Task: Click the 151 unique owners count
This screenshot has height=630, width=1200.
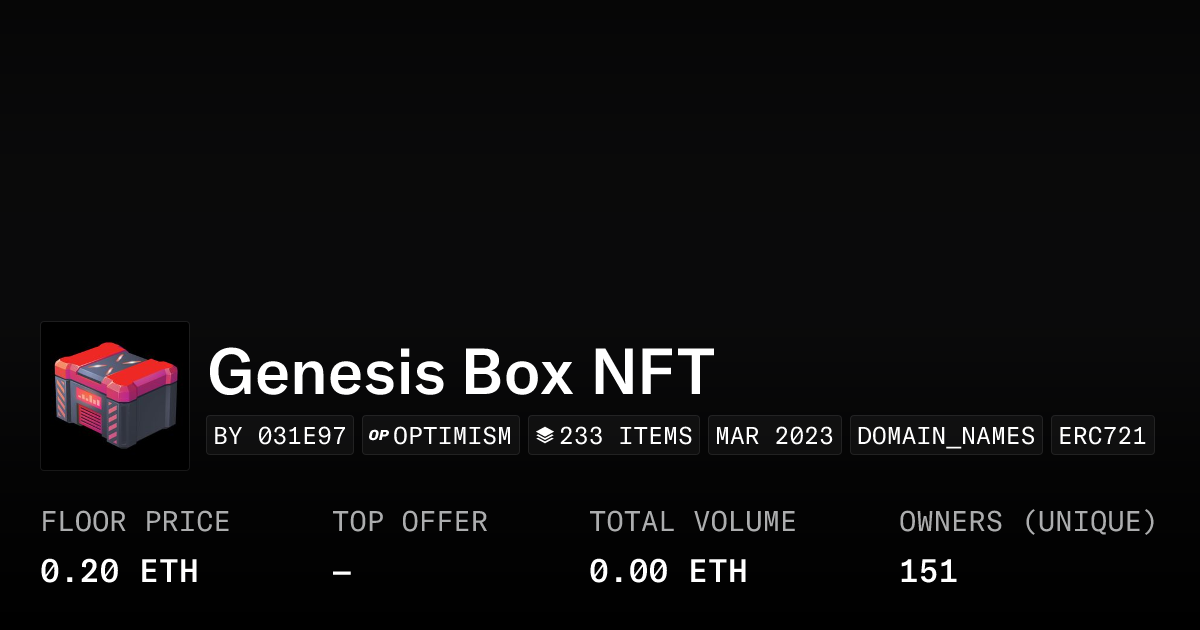Action: [928, 572]
